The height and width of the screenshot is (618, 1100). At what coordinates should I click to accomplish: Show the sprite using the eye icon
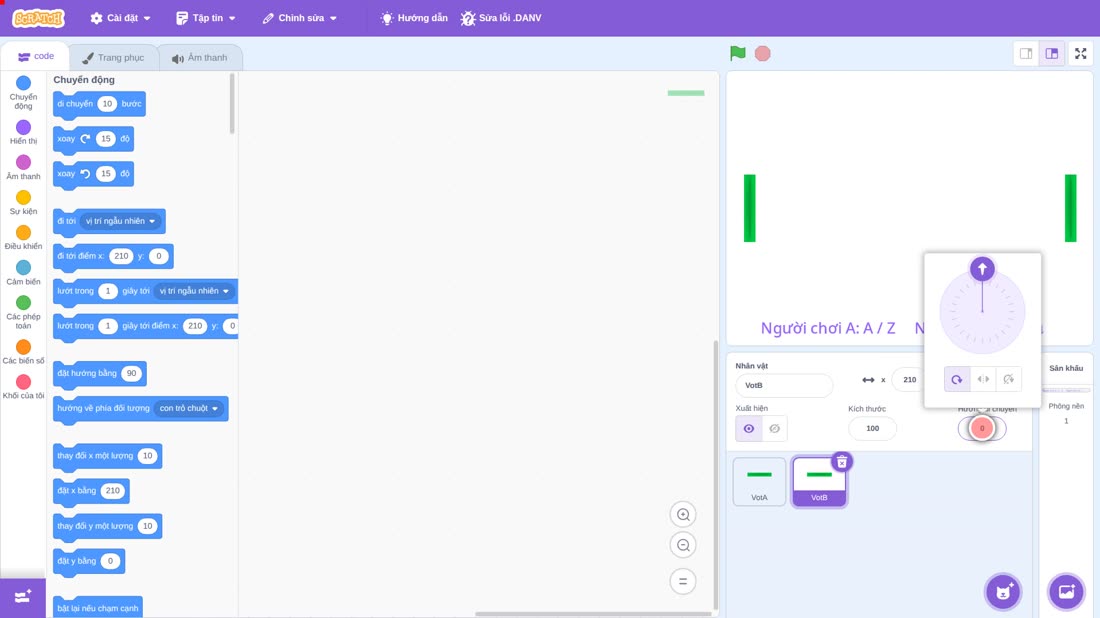[749, 429]
